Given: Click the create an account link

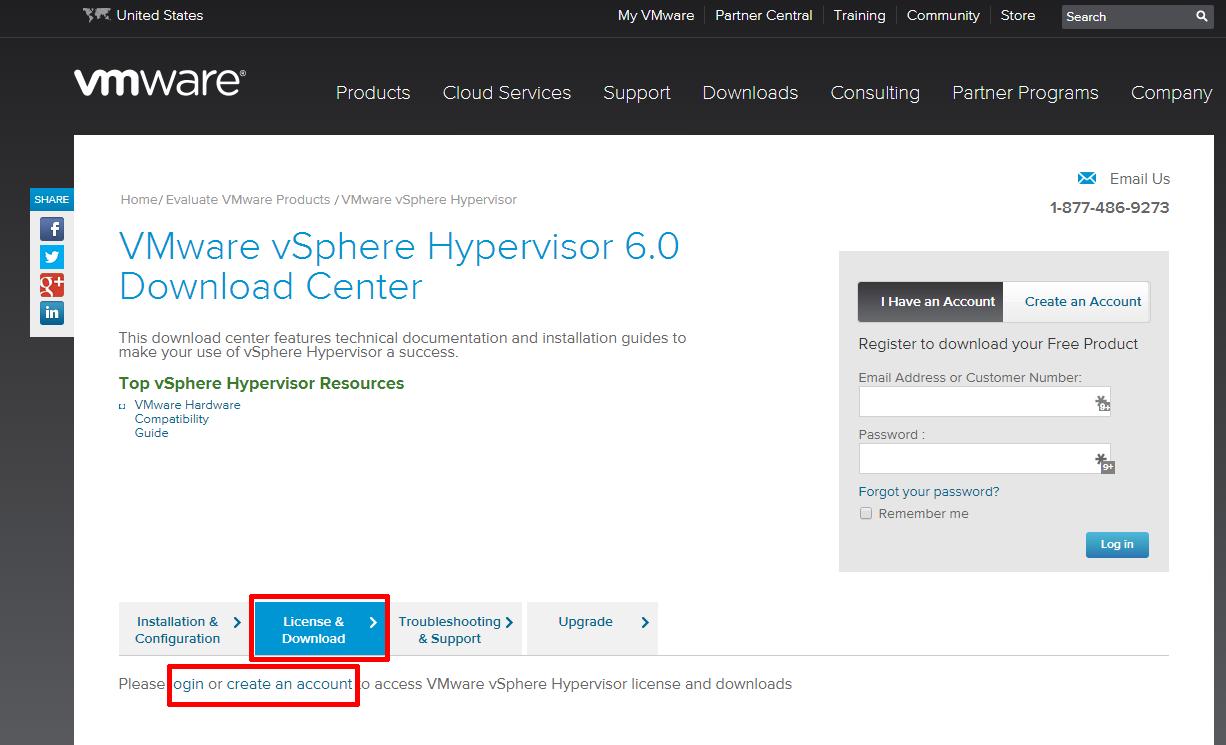Looking at the screenshot, I should [x=289, y=685].
